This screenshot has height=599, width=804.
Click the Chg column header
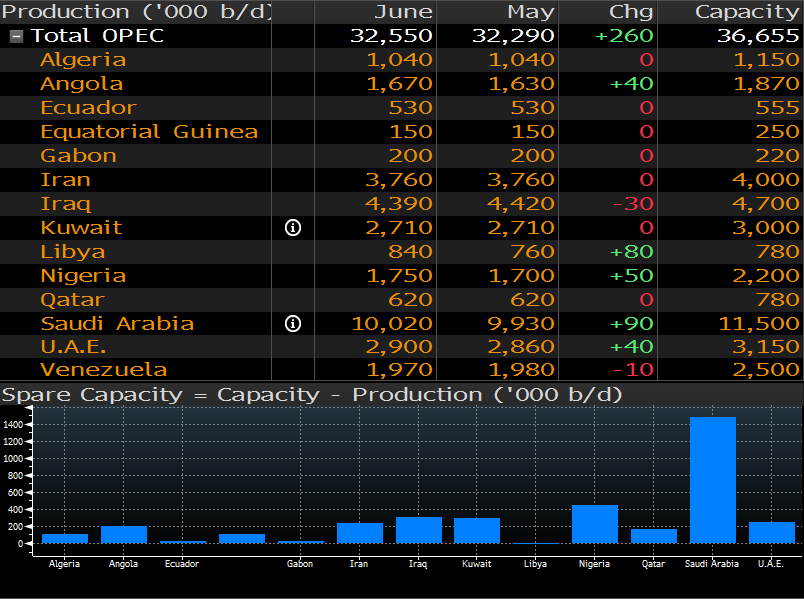point(630,12)
